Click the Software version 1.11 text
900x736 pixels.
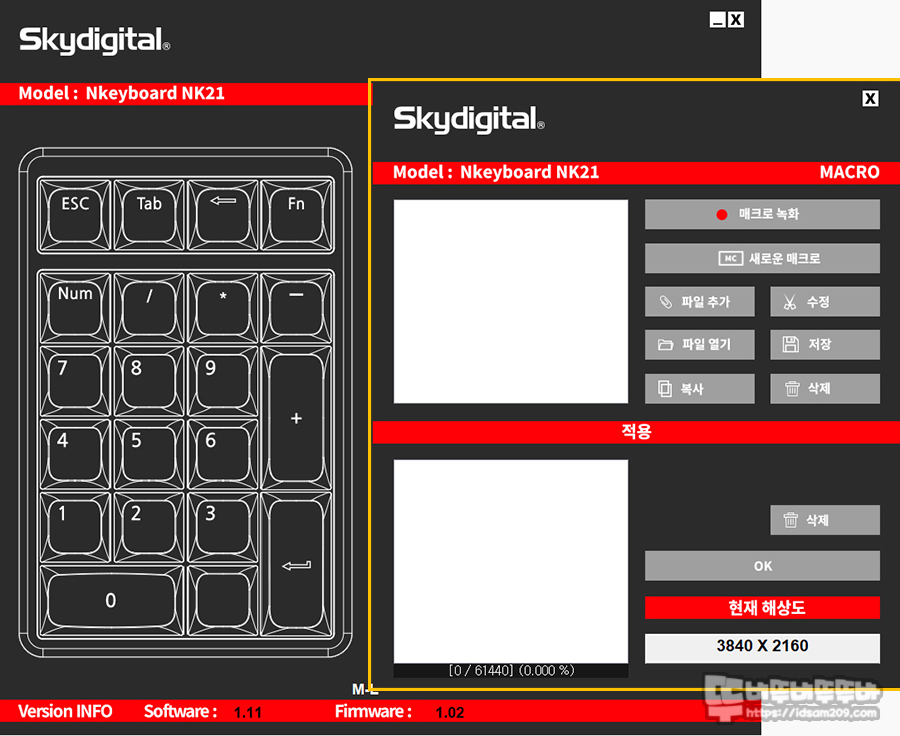coord(248,712)
